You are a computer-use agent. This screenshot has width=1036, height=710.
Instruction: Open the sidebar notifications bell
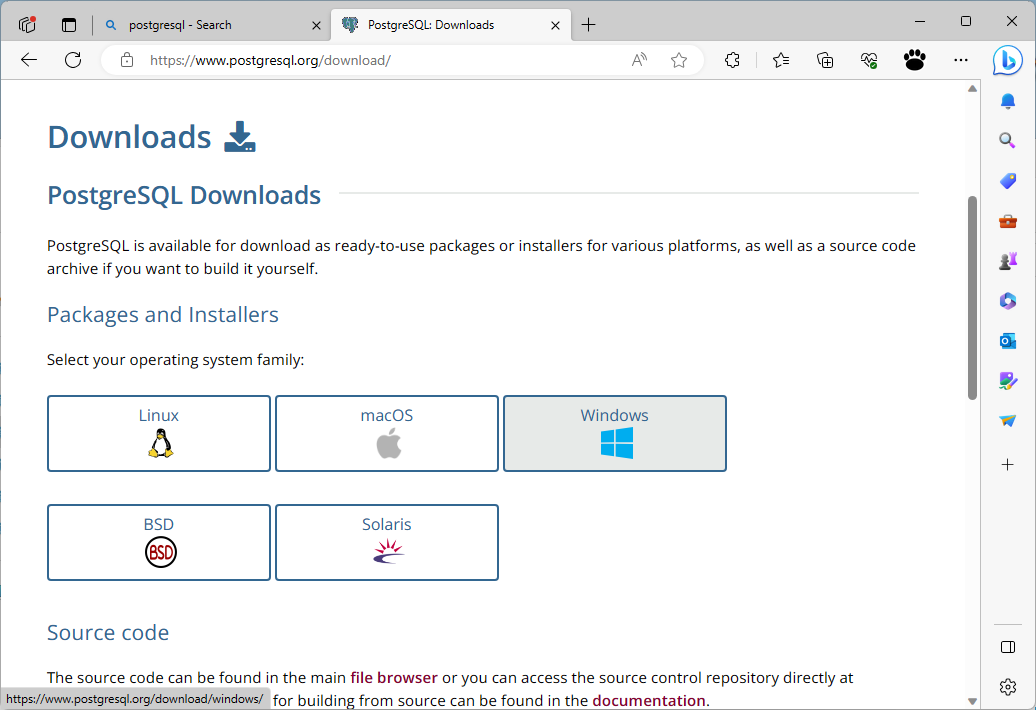(x=1007, y=101)
